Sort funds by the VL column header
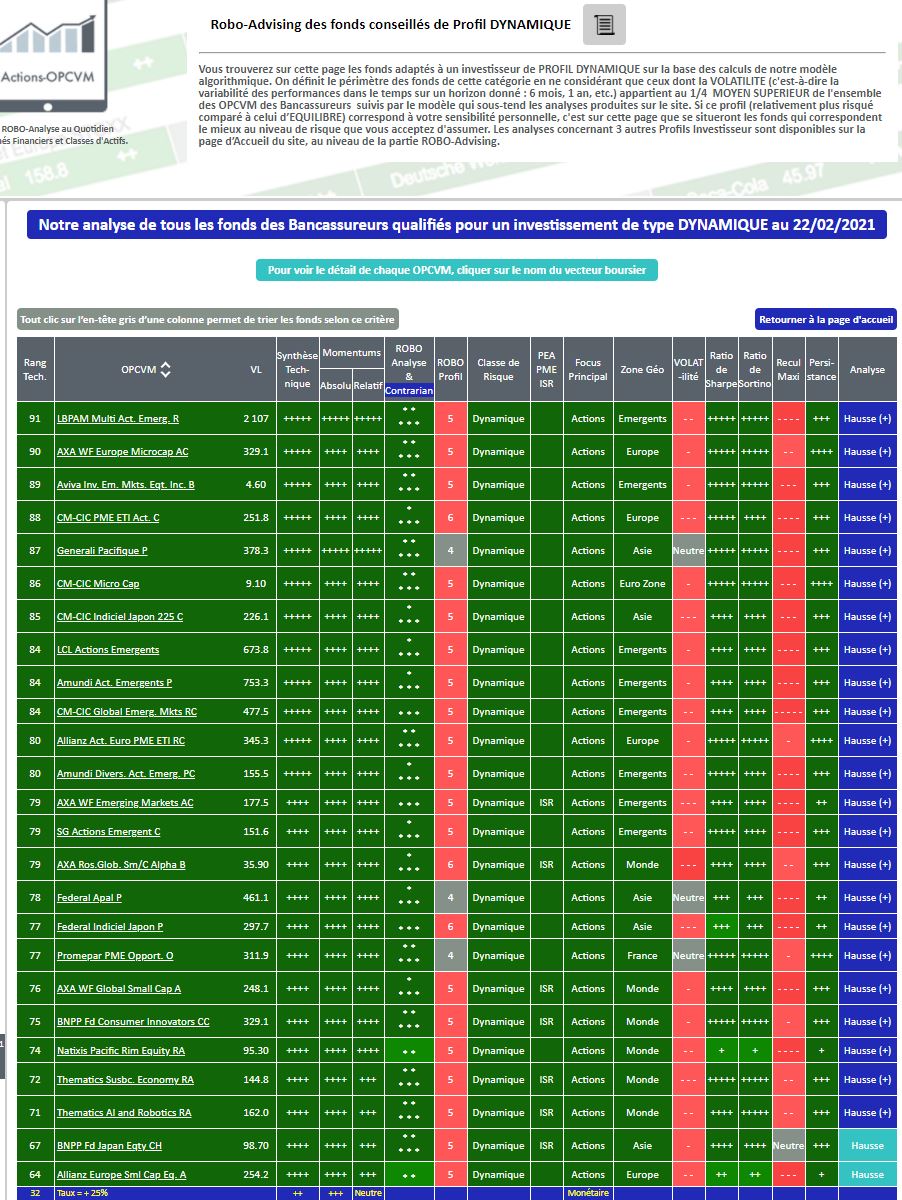 (x=256, y=370)
